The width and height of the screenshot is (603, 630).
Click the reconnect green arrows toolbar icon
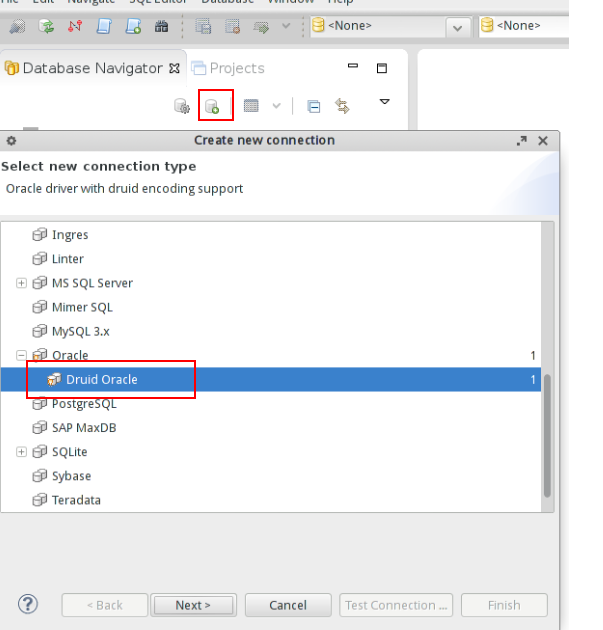point(46,27)
